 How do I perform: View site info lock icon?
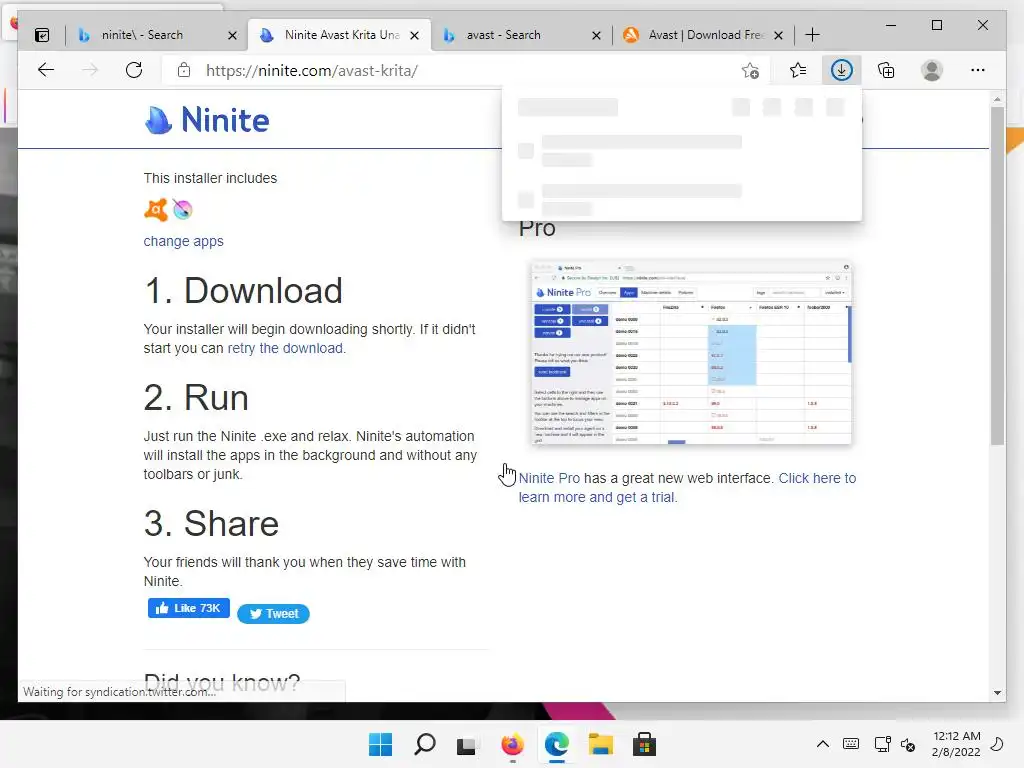point(184,70)
